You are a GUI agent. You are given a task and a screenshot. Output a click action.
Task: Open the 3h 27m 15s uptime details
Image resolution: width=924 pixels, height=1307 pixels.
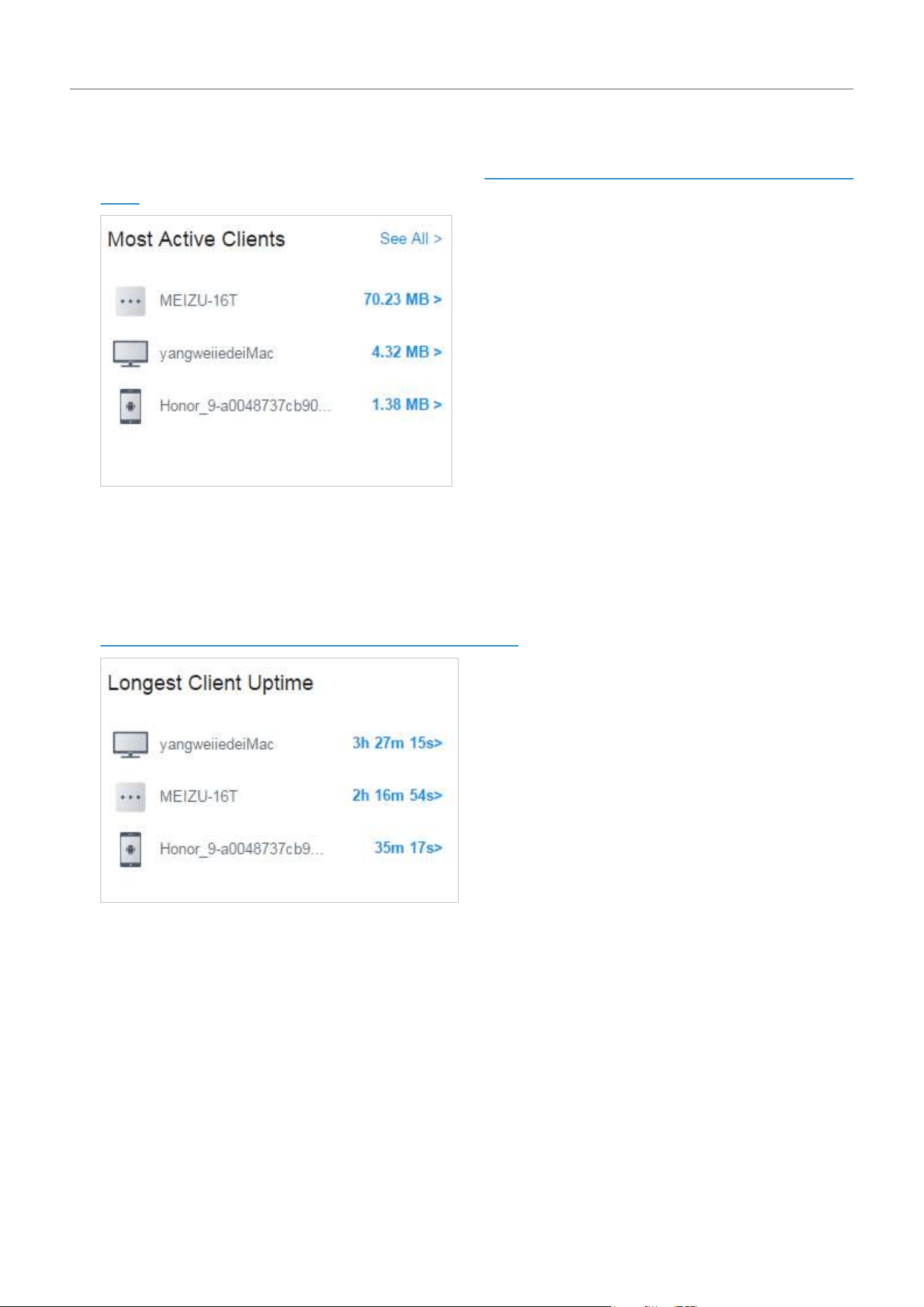pos(397,743)
